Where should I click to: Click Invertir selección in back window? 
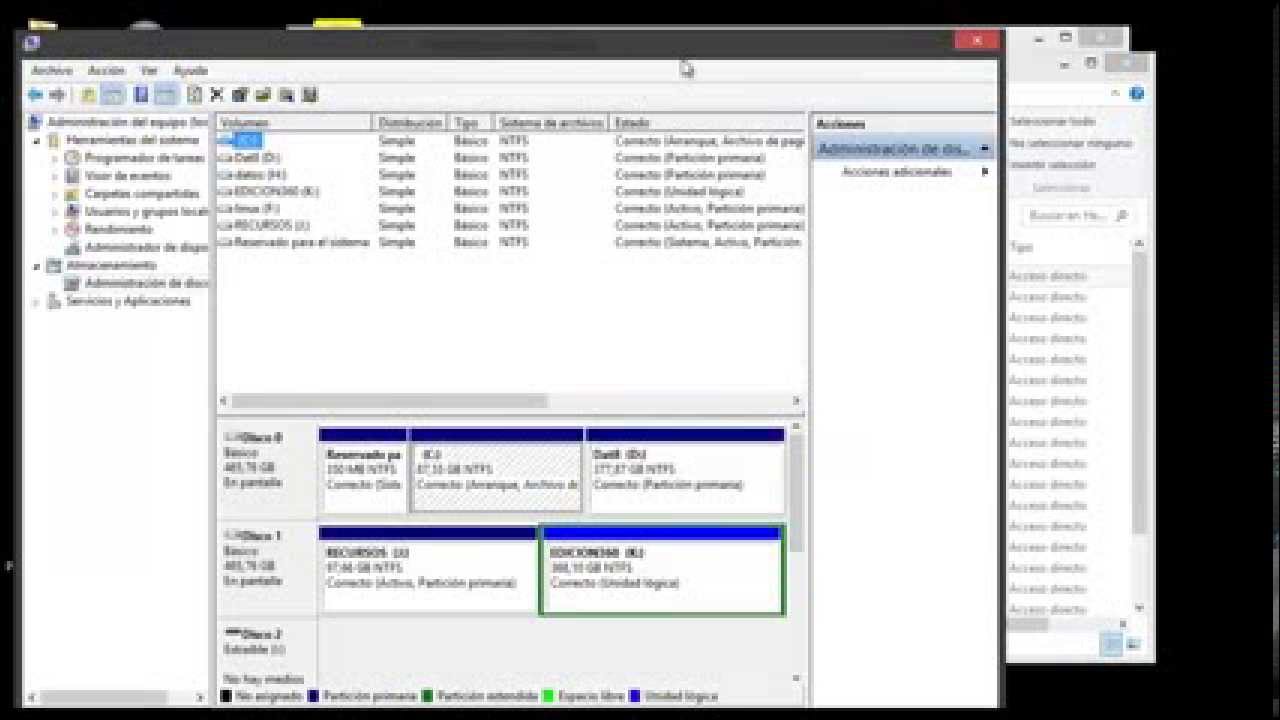(x=1052, y=165)
